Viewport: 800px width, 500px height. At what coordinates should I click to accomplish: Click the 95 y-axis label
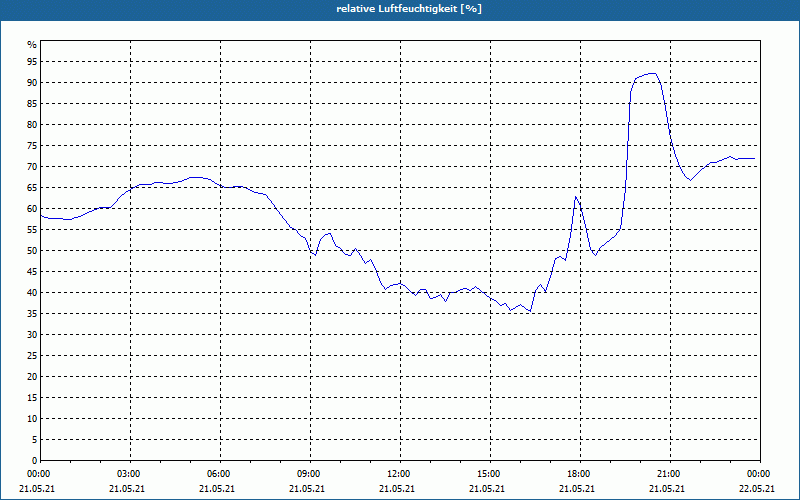coord(32,62)
